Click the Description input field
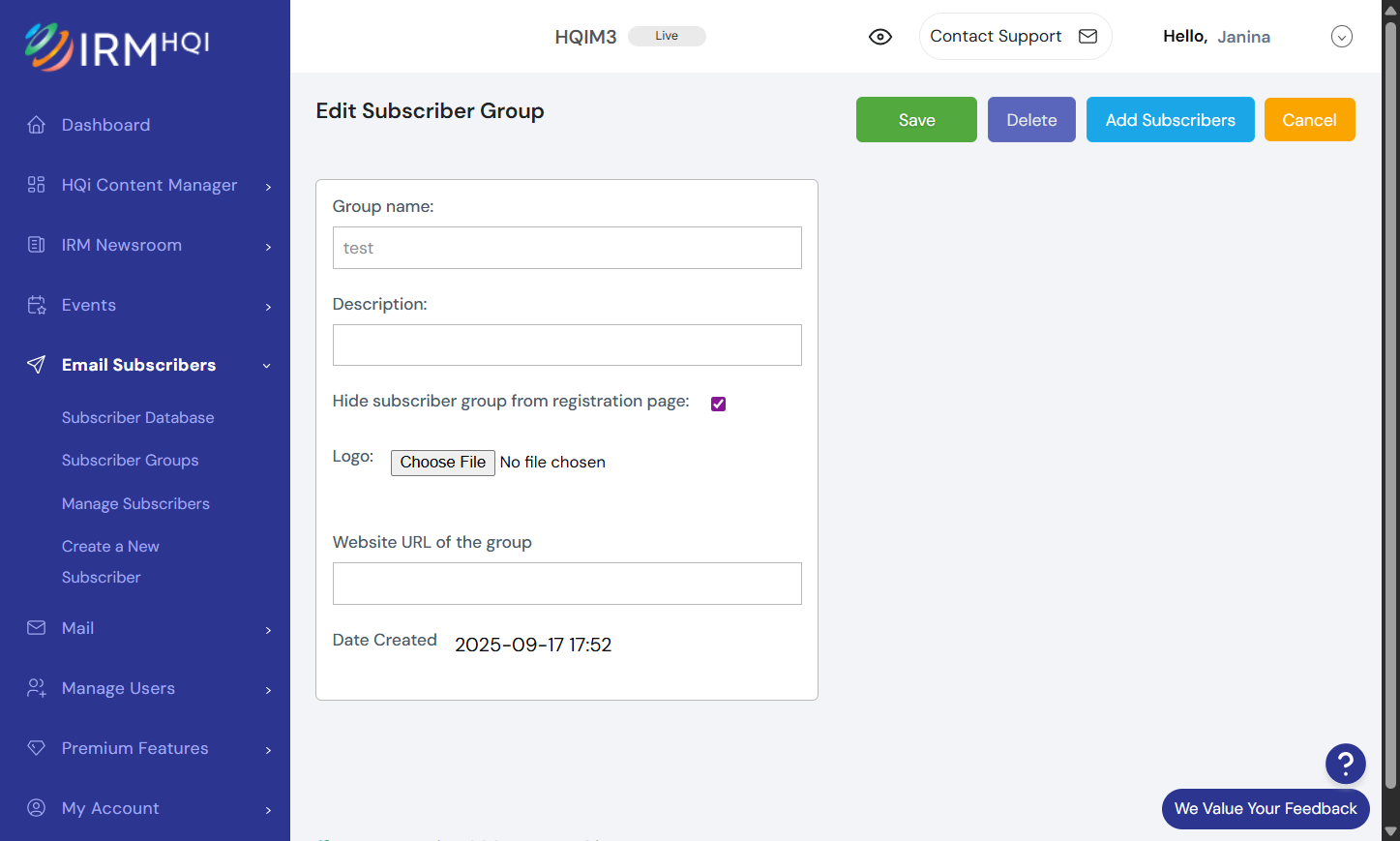1400x841 pixels. point(567,345)
